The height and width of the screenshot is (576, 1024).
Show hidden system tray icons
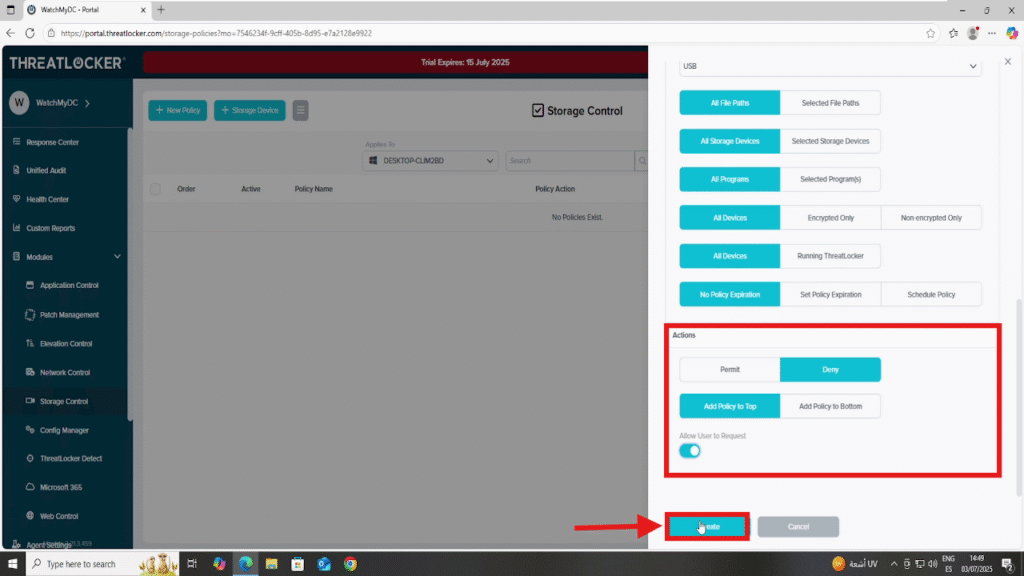click(x=894, y=564)
